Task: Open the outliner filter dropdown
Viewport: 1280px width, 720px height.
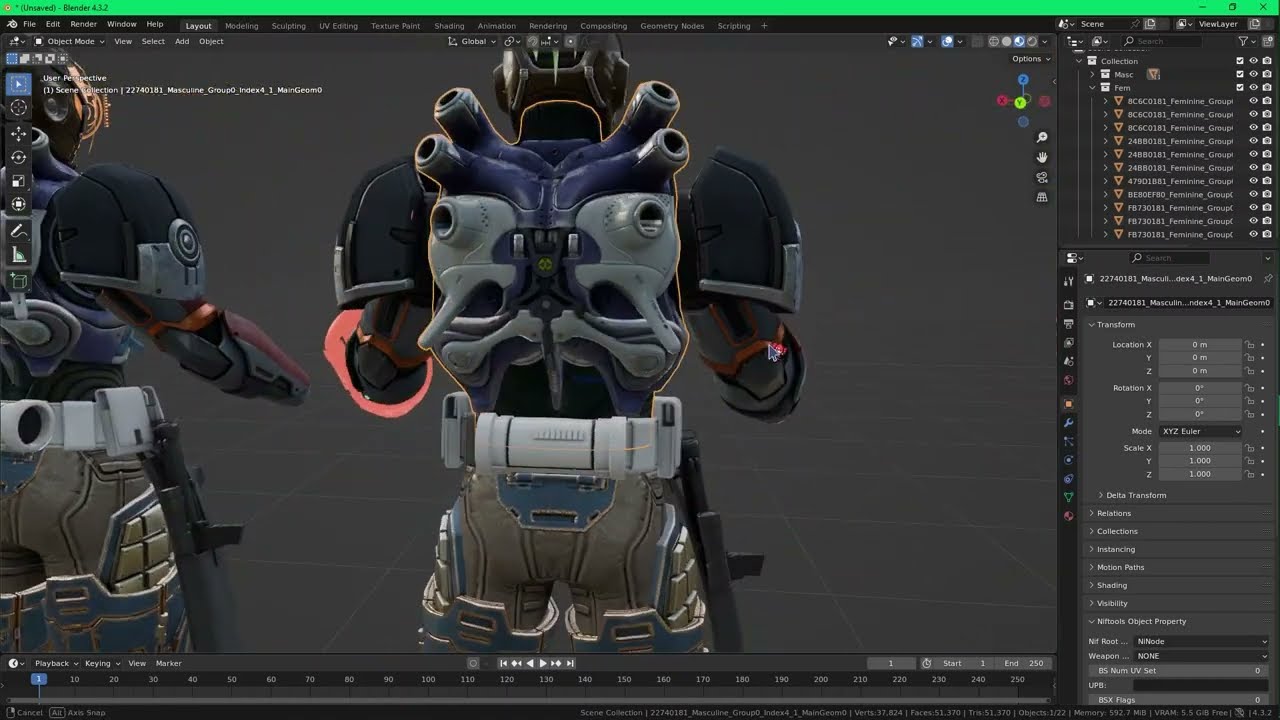Action: coord(1246,41)
